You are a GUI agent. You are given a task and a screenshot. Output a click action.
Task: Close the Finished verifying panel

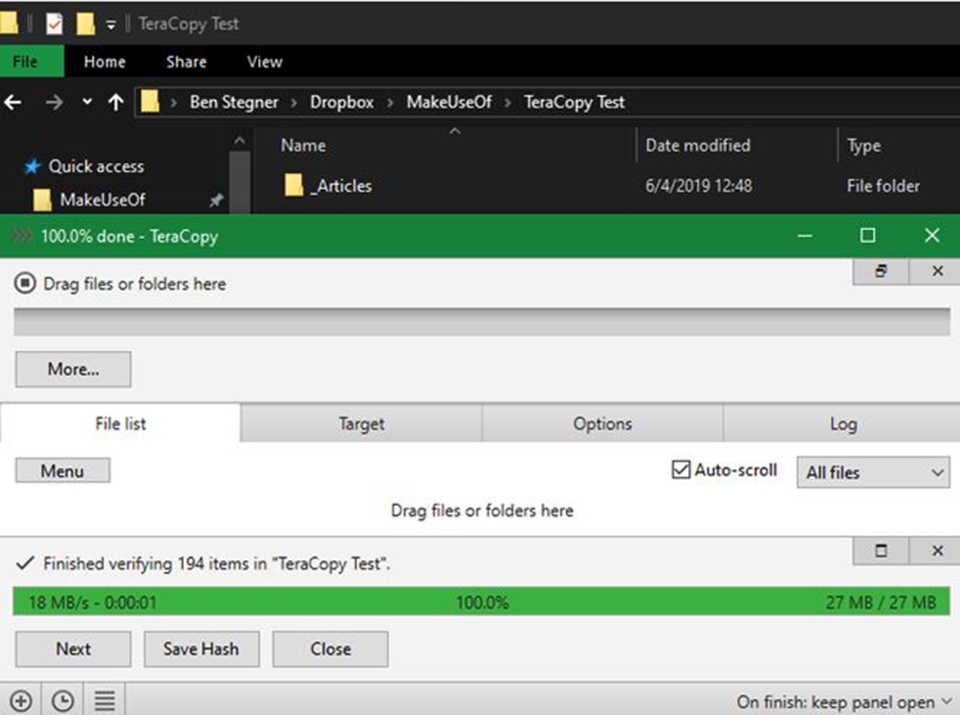tap(937, 551)
